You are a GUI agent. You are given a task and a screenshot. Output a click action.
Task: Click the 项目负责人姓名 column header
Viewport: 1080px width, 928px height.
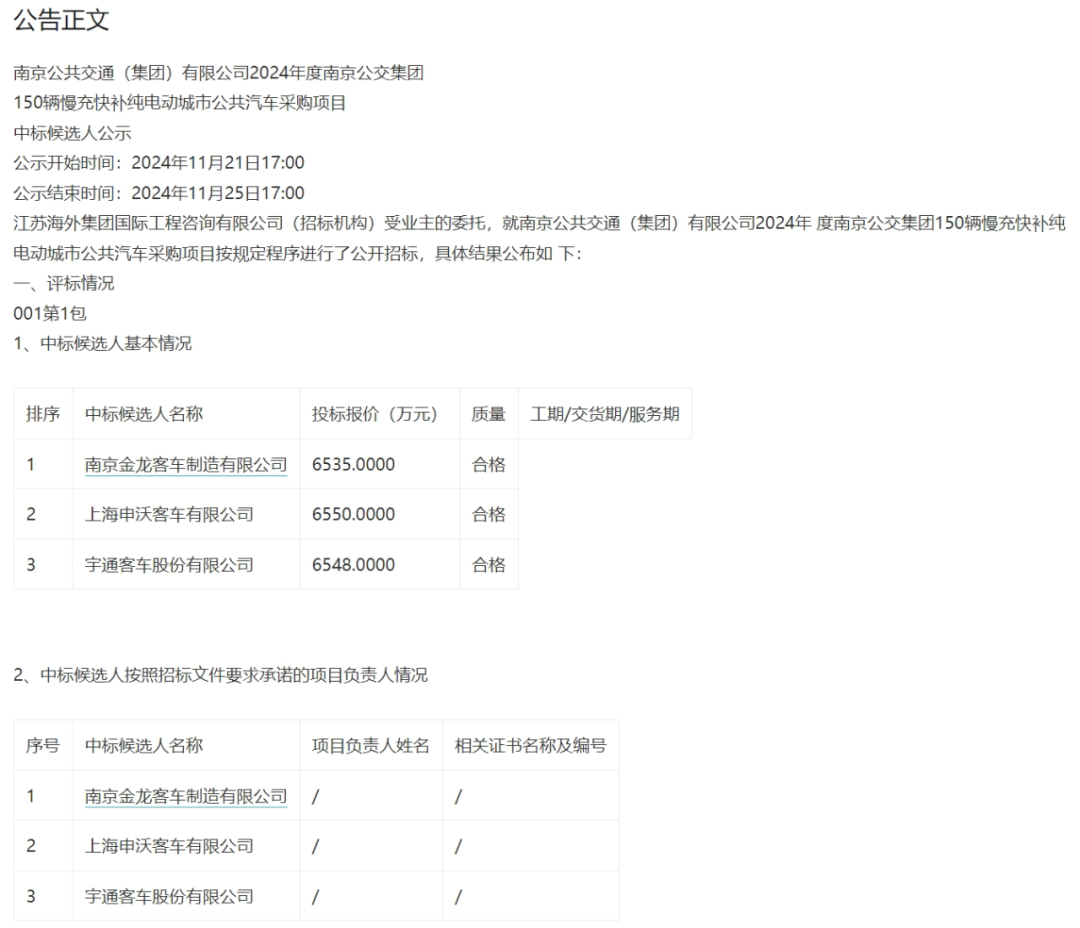coord(371,745)
